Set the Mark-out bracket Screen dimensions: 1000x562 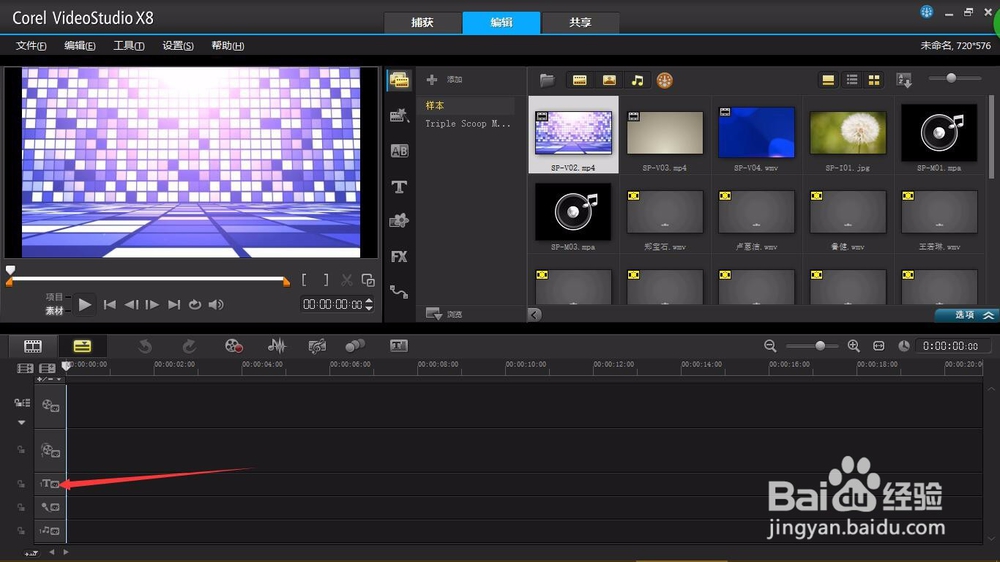[326, 280]
